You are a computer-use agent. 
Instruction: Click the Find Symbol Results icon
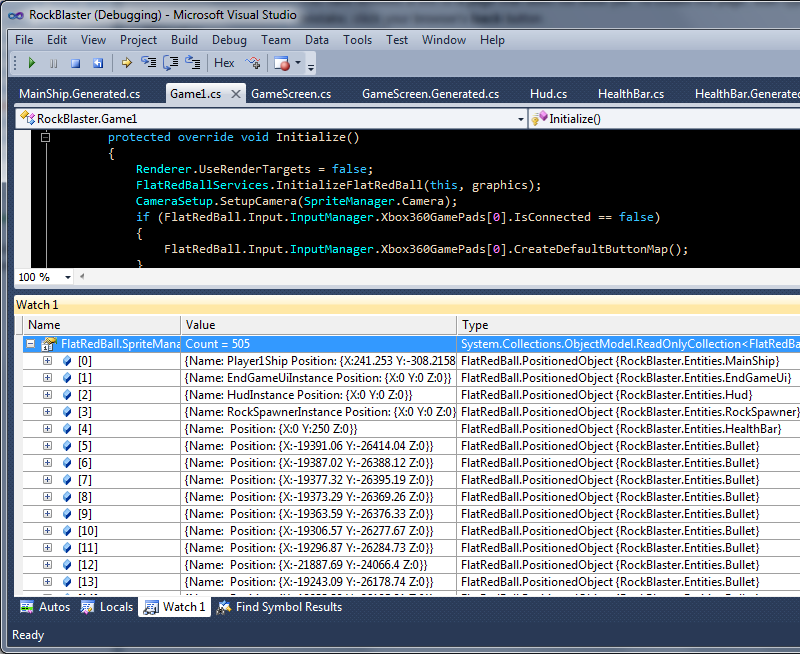224,607
